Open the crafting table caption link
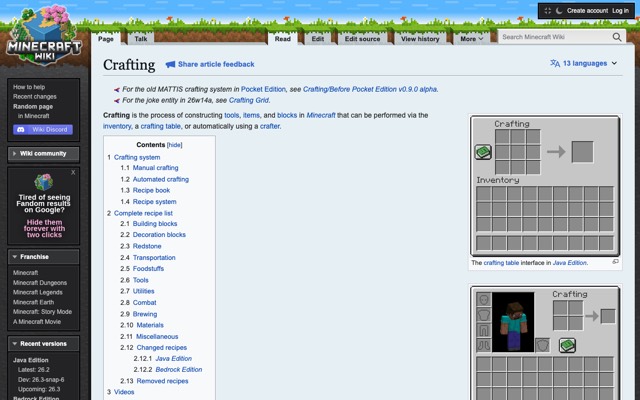640x400 pixels. click(501, 262)
